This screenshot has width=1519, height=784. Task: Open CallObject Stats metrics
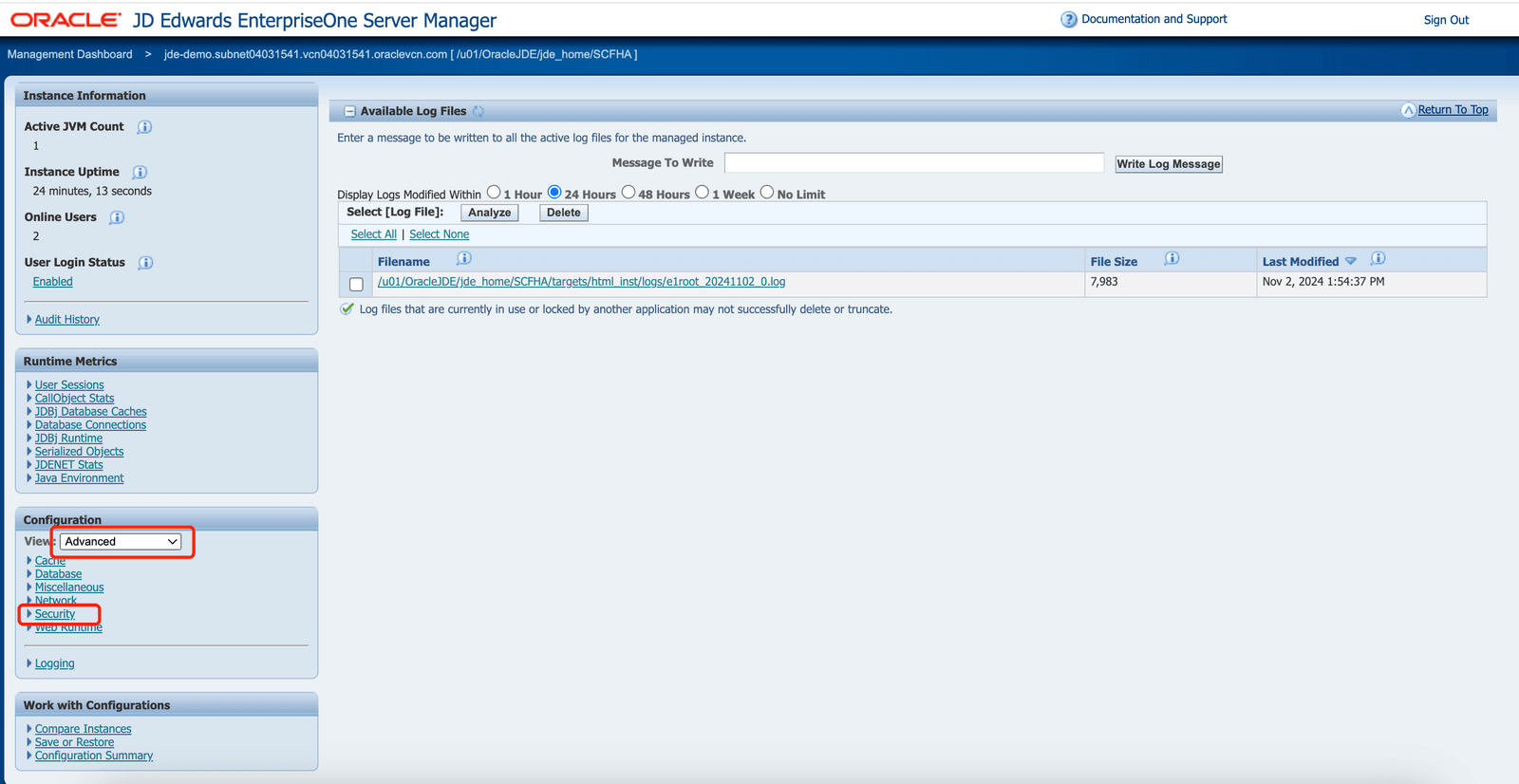click(x=74, y=399)
